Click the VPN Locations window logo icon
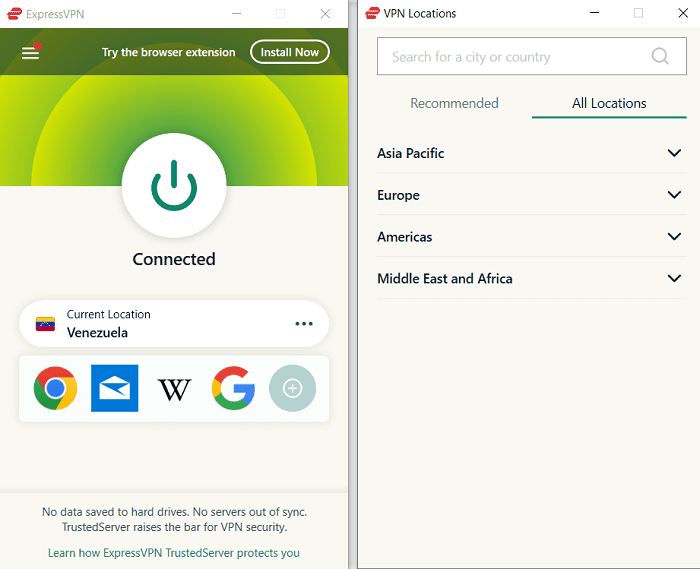Image resolution: width=700 pixels, height=569 pixels. pyautogui.click(x=372, y=13)
